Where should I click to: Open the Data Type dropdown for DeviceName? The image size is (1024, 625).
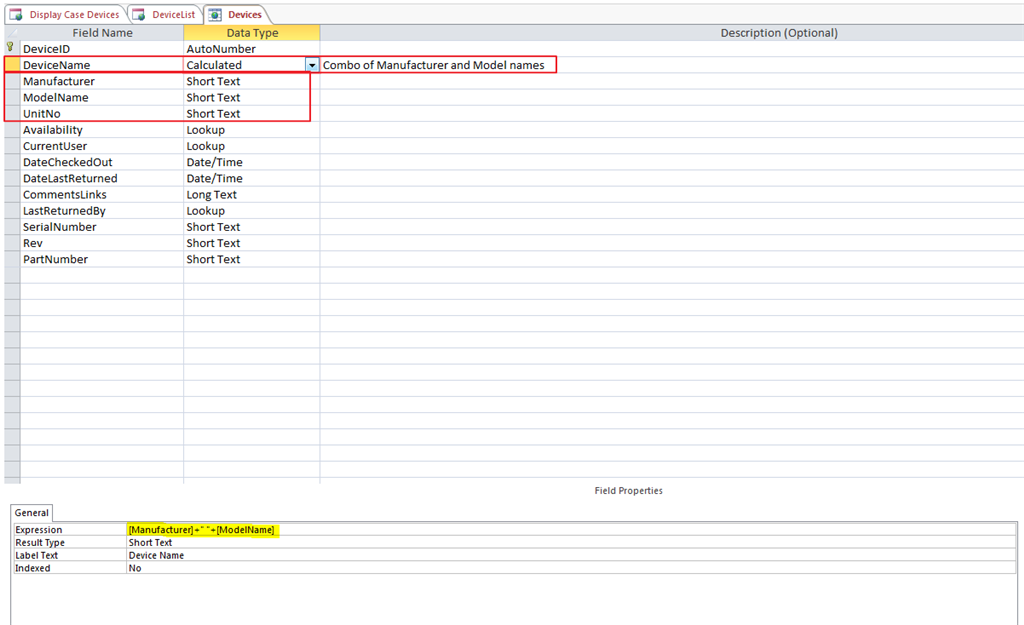tap(312, 65)
